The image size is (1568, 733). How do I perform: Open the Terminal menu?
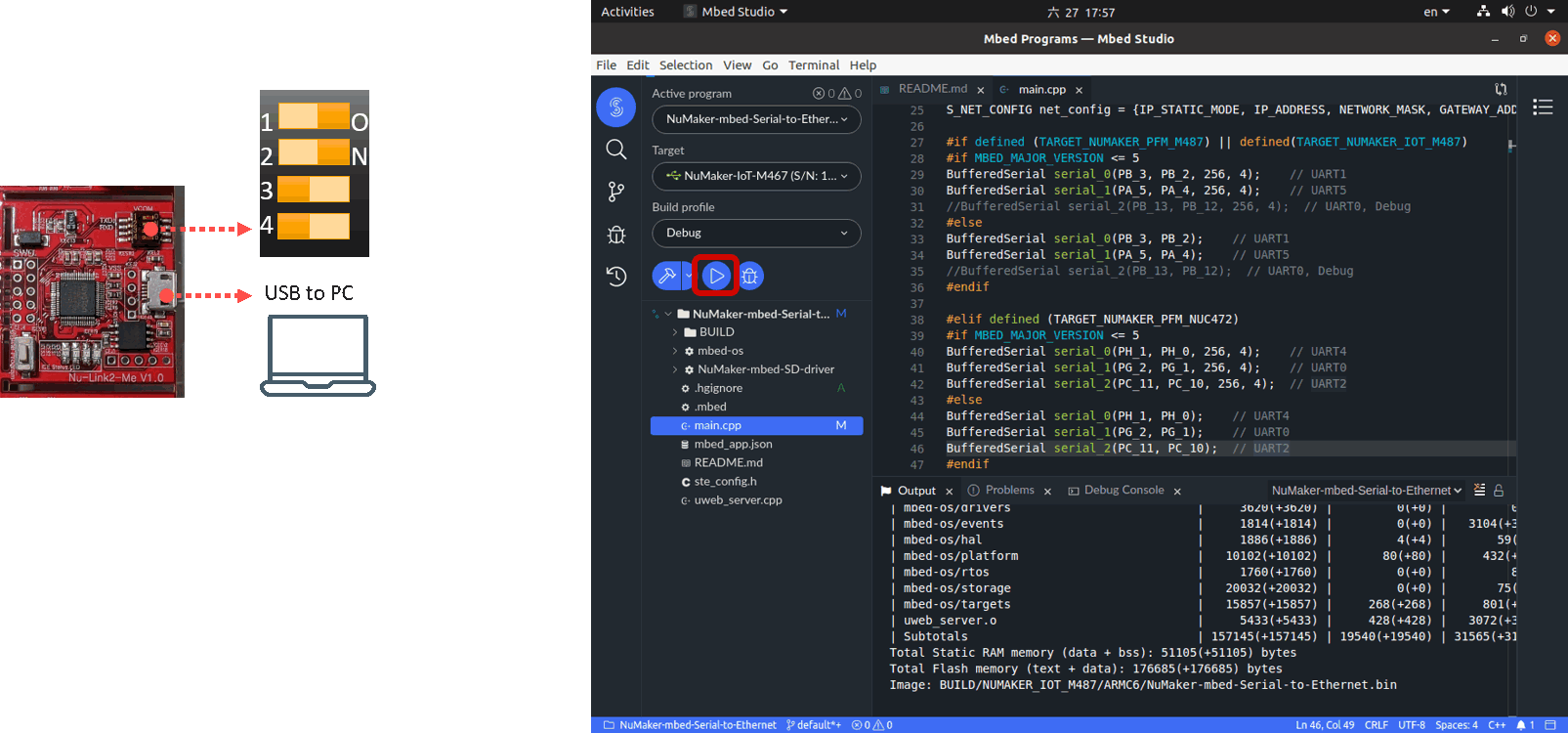[x=814, y=65]
